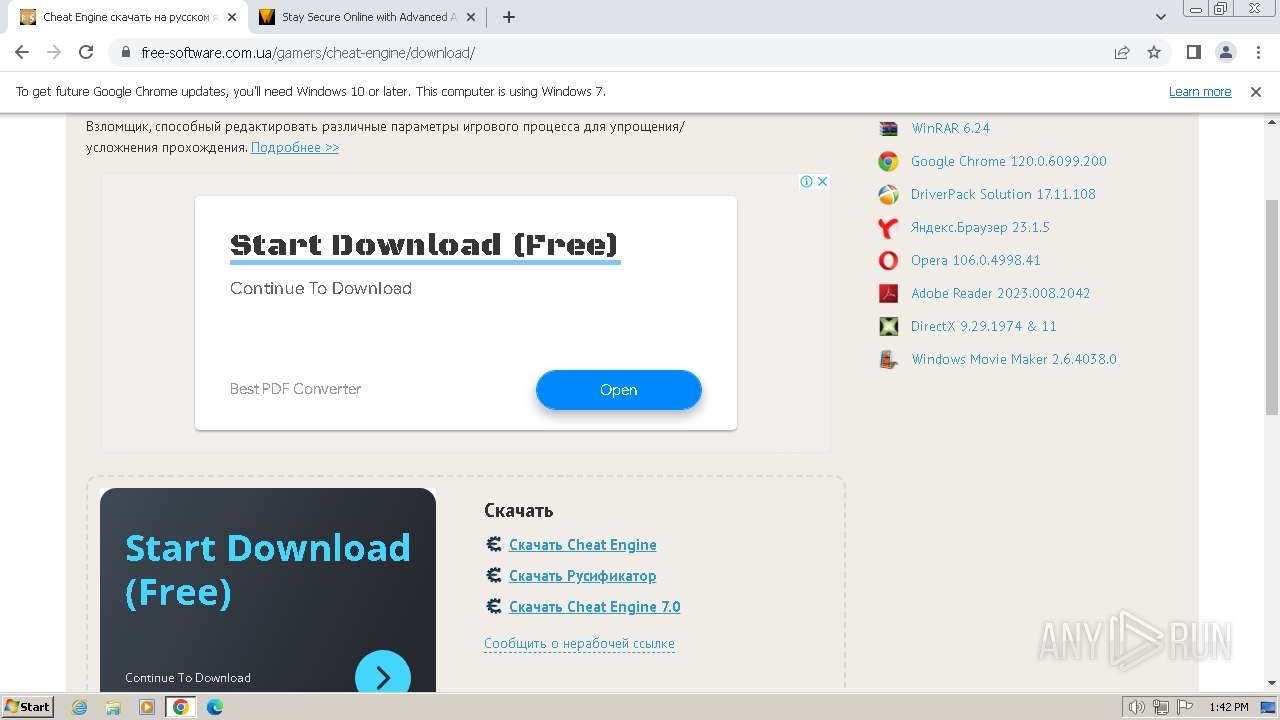
Task: Switch to the Cheat Engine tab
Action: coord(128,17)
